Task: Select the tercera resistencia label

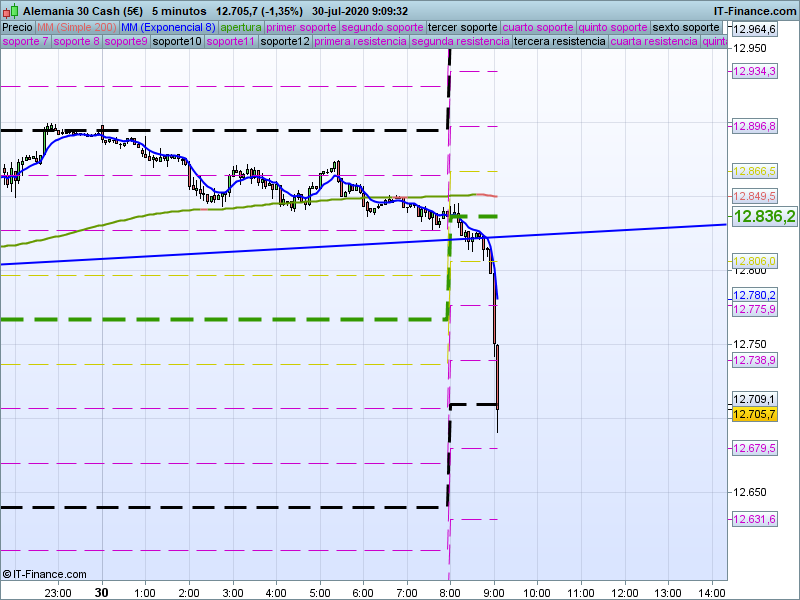Action: 559,42
